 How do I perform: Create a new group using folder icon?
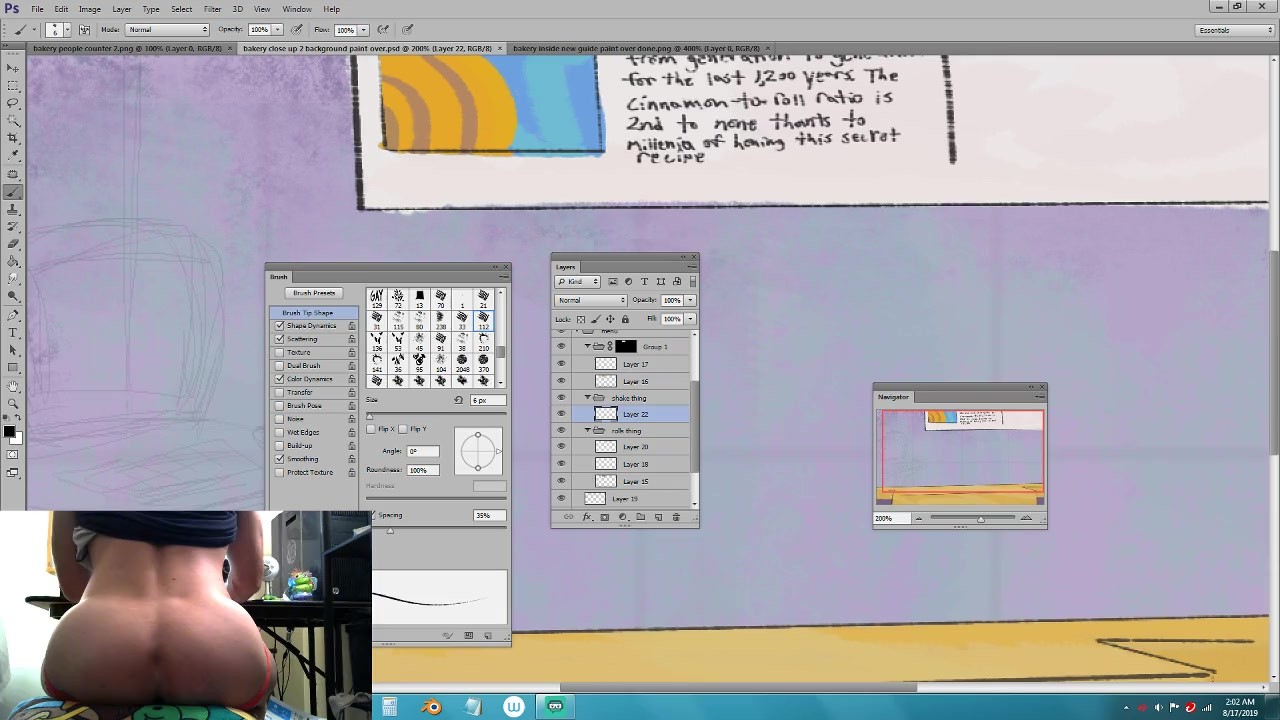pos(640,517)
